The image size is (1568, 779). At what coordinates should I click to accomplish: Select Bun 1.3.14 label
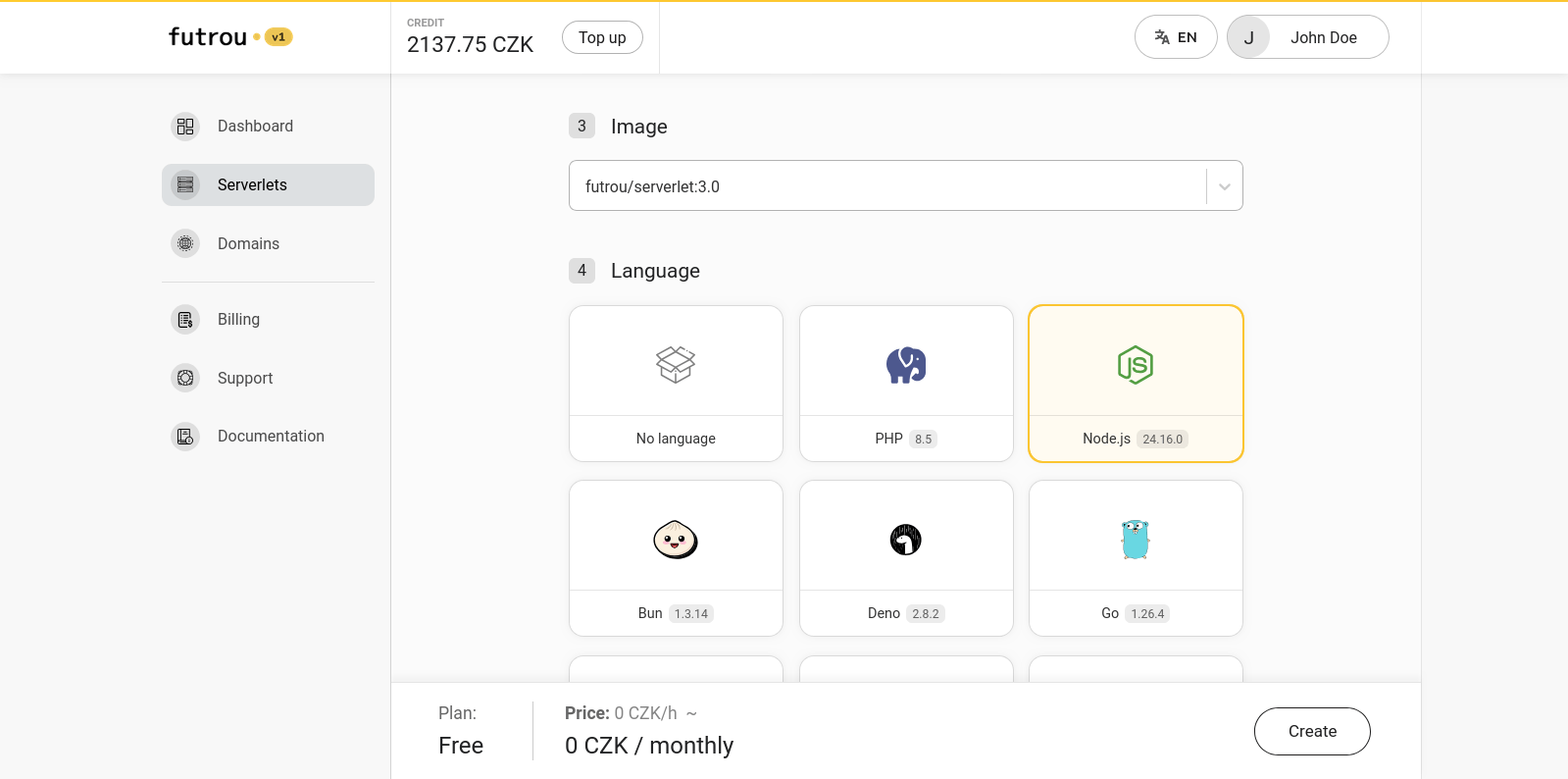pyautogui.click(x=676, y=613)
